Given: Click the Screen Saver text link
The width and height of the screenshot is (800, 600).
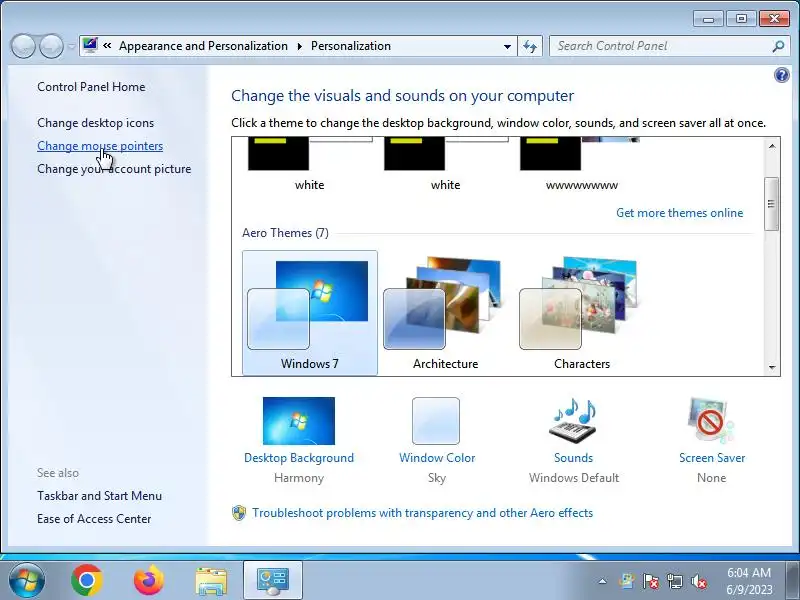Looking at the screenshot, I should point(712,458).
